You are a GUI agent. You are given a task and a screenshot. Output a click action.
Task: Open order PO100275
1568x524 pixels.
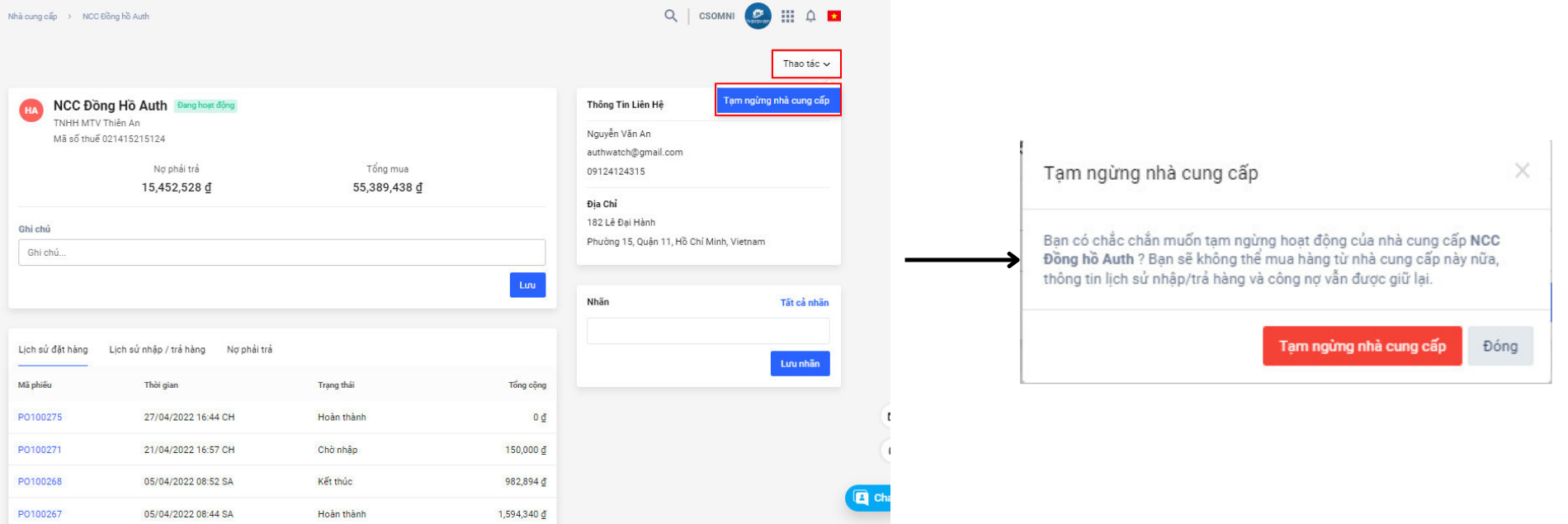[40, 418]
